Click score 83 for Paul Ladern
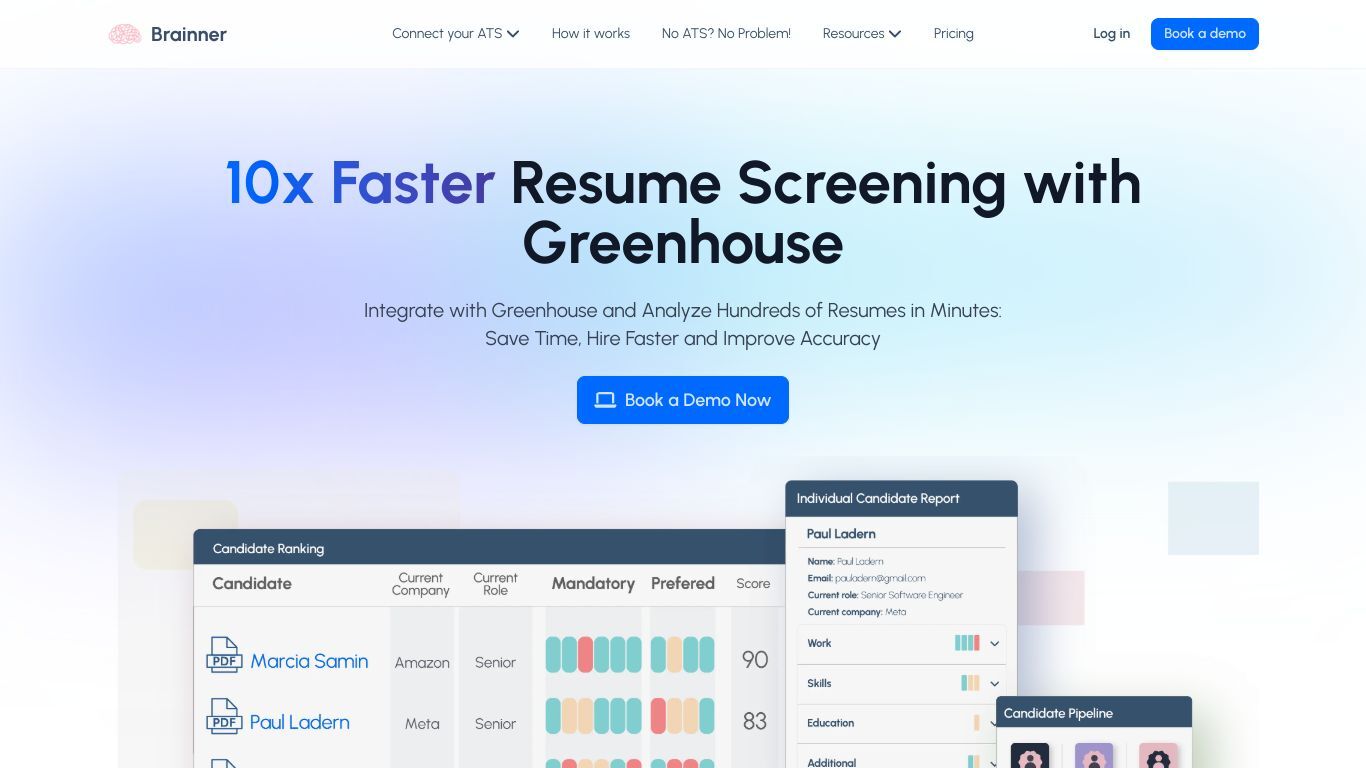Image resolution: width=1366 pixels, height=768 pixels. pos(755,721)
